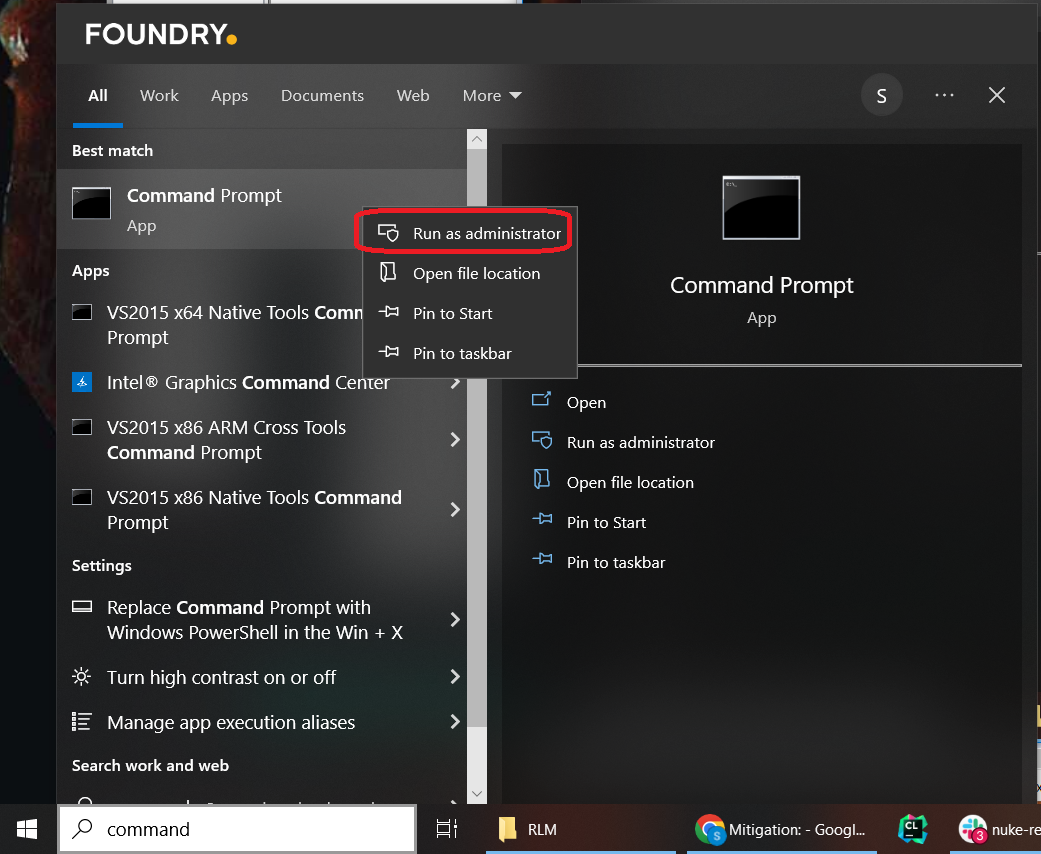Viewport: 1041px width, 854px height.
Task: Click the Open icon in right panel
Action: tap(542, 401)
